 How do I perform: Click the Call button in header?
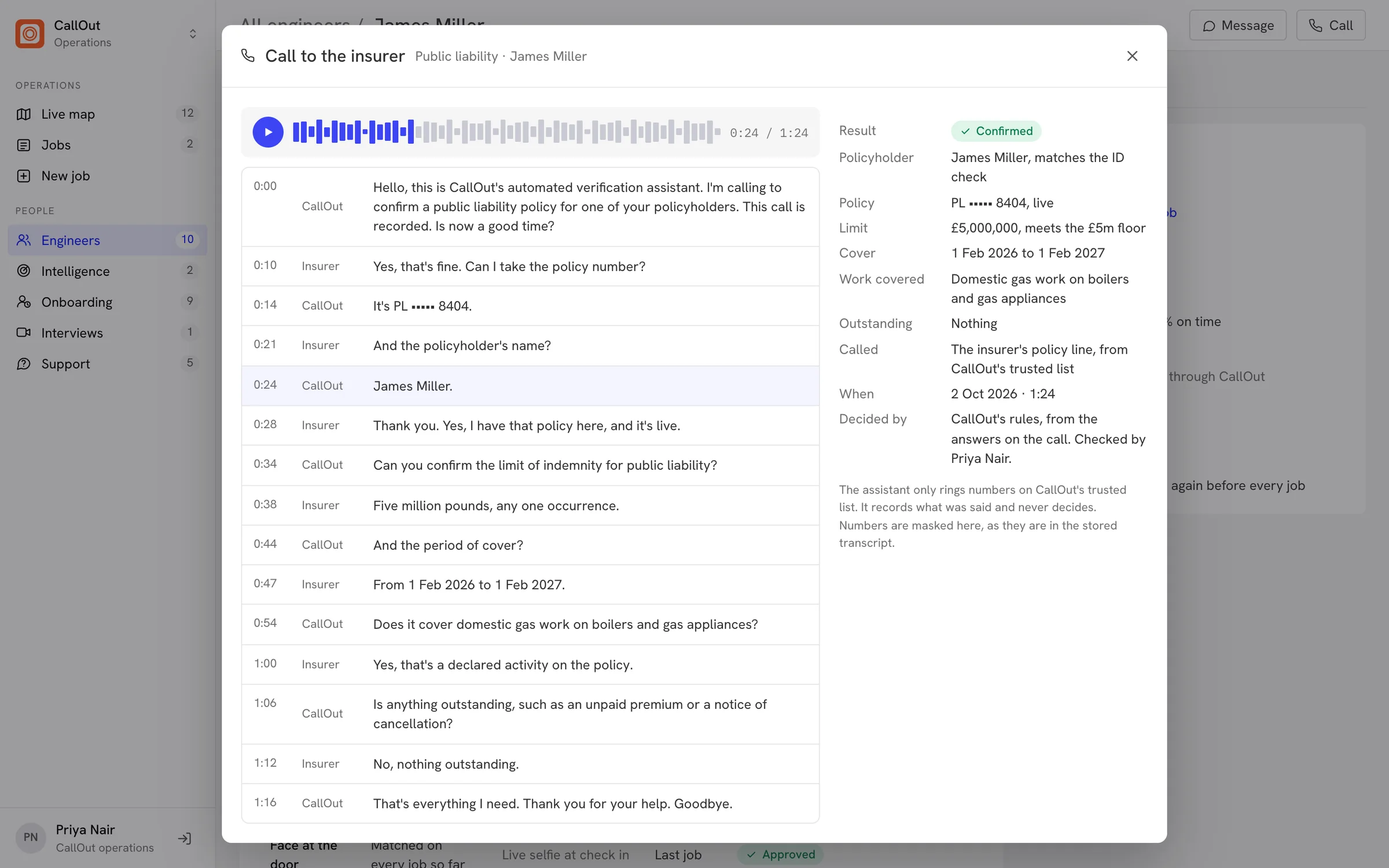click(1331, 25)
